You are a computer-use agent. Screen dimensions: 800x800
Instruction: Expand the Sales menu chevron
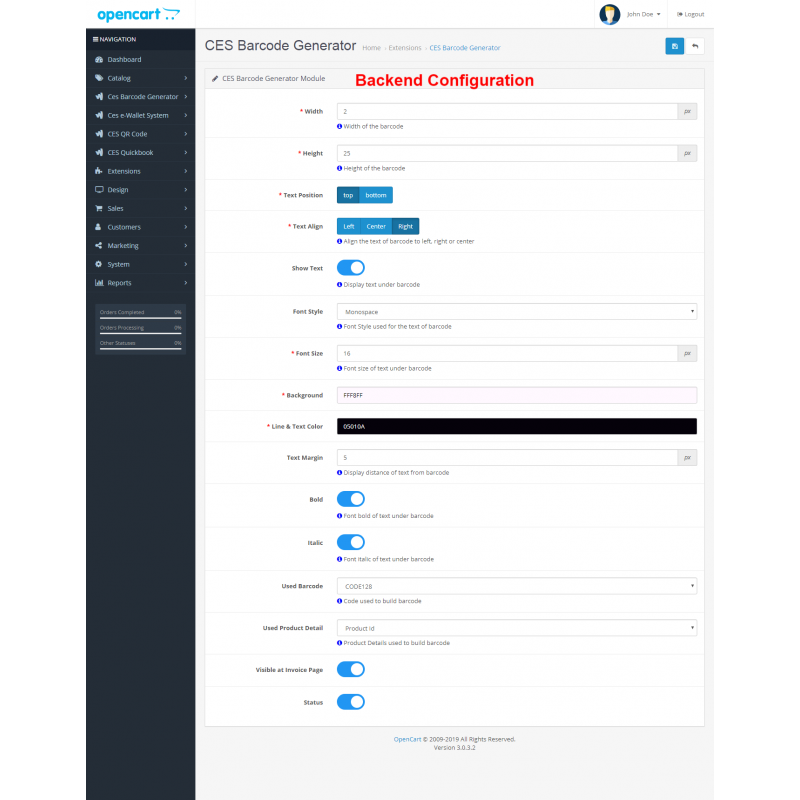coord(186,208)
